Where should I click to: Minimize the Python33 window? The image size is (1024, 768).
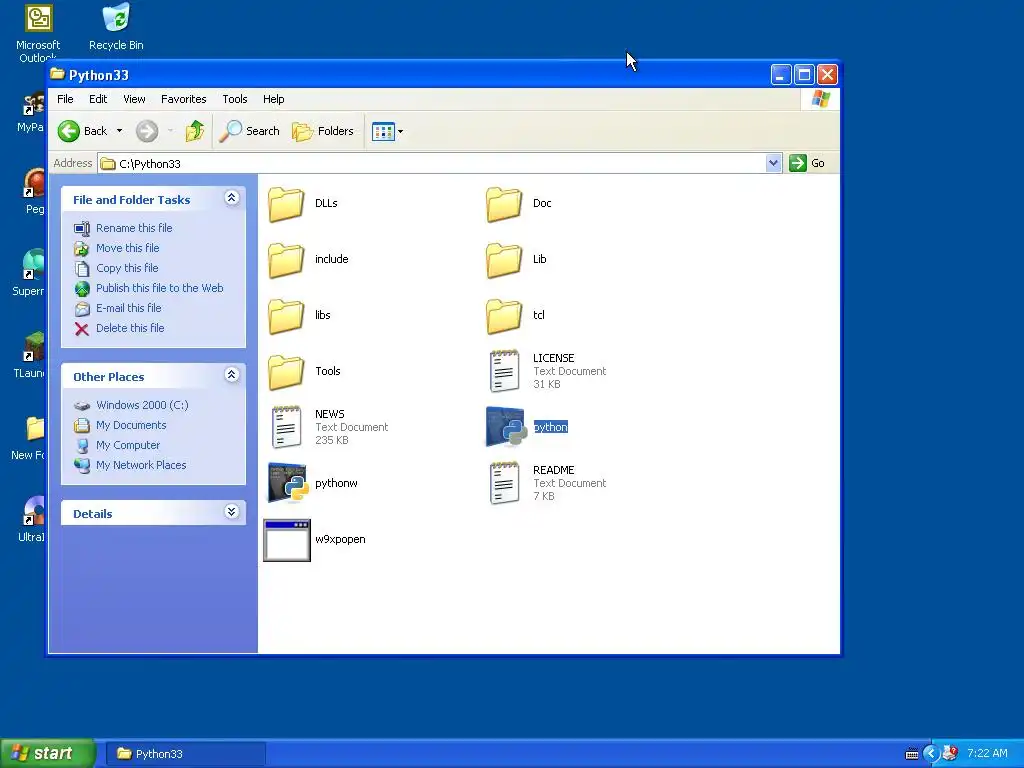tap(781, 75)
